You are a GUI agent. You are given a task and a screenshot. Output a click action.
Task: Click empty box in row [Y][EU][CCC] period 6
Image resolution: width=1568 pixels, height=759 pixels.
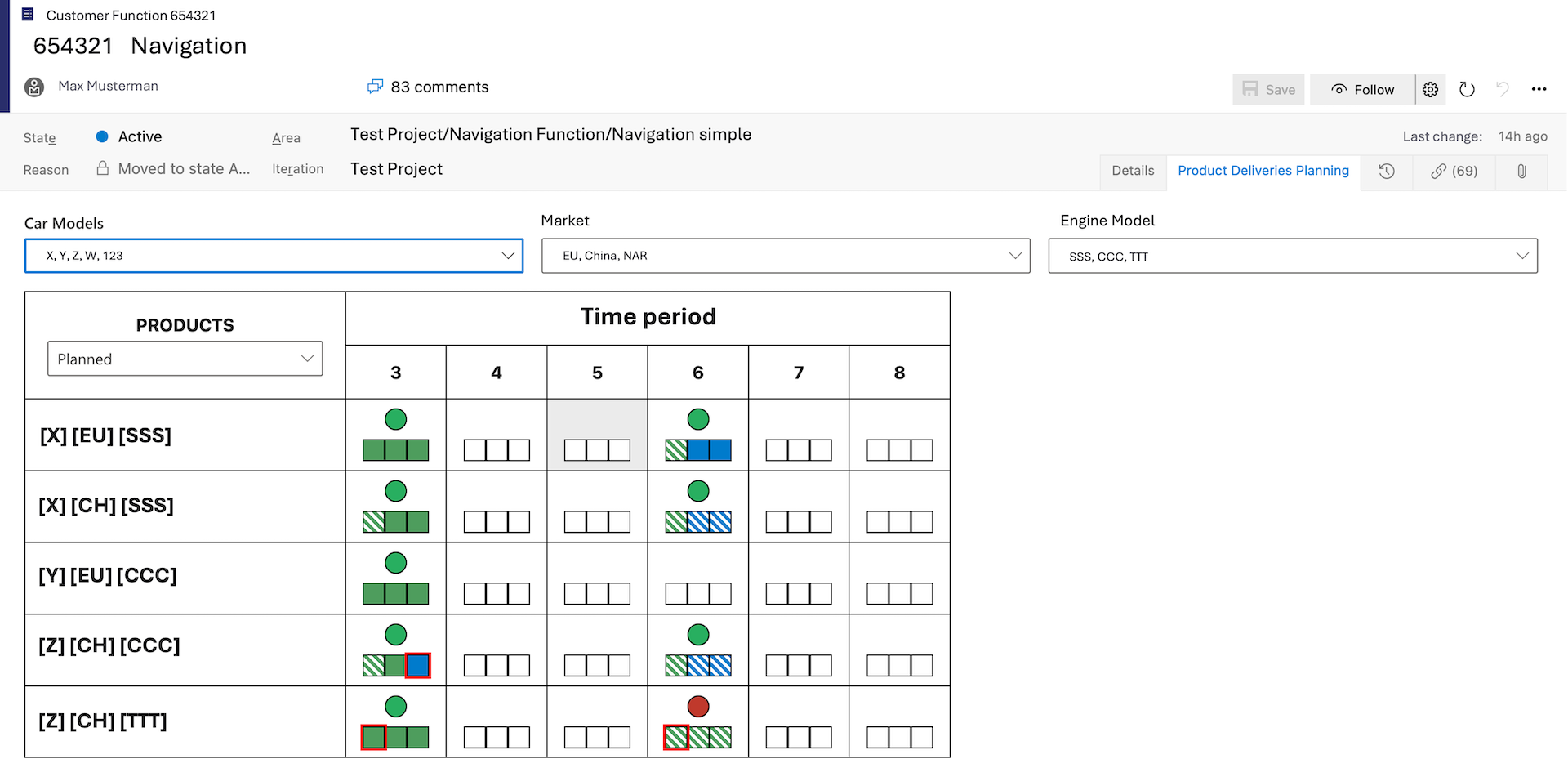(x=697, y=594)
